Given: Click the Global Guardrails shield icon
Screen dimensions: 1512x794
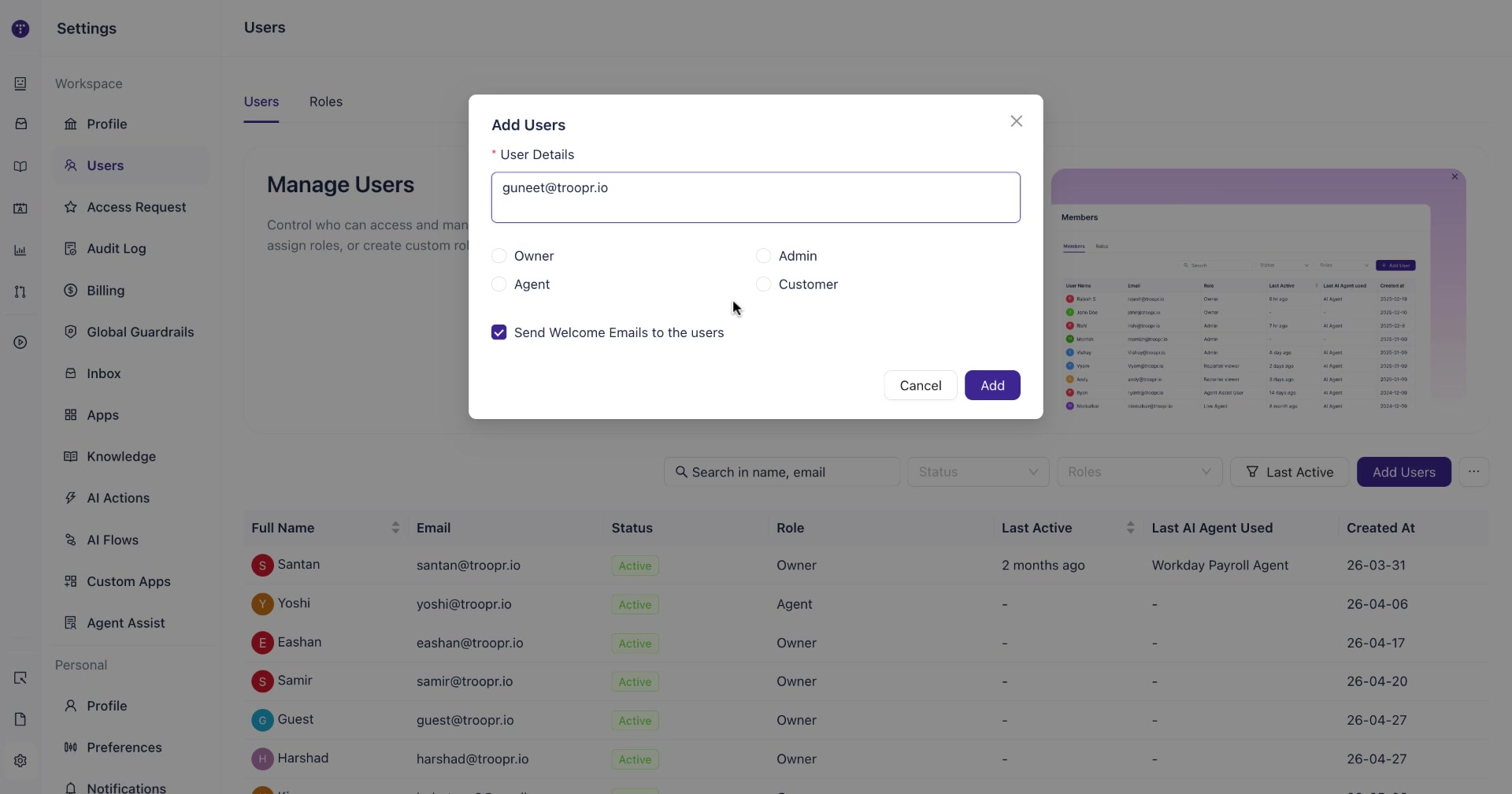Looking at the screenshot, I should [x=71, y=332].
